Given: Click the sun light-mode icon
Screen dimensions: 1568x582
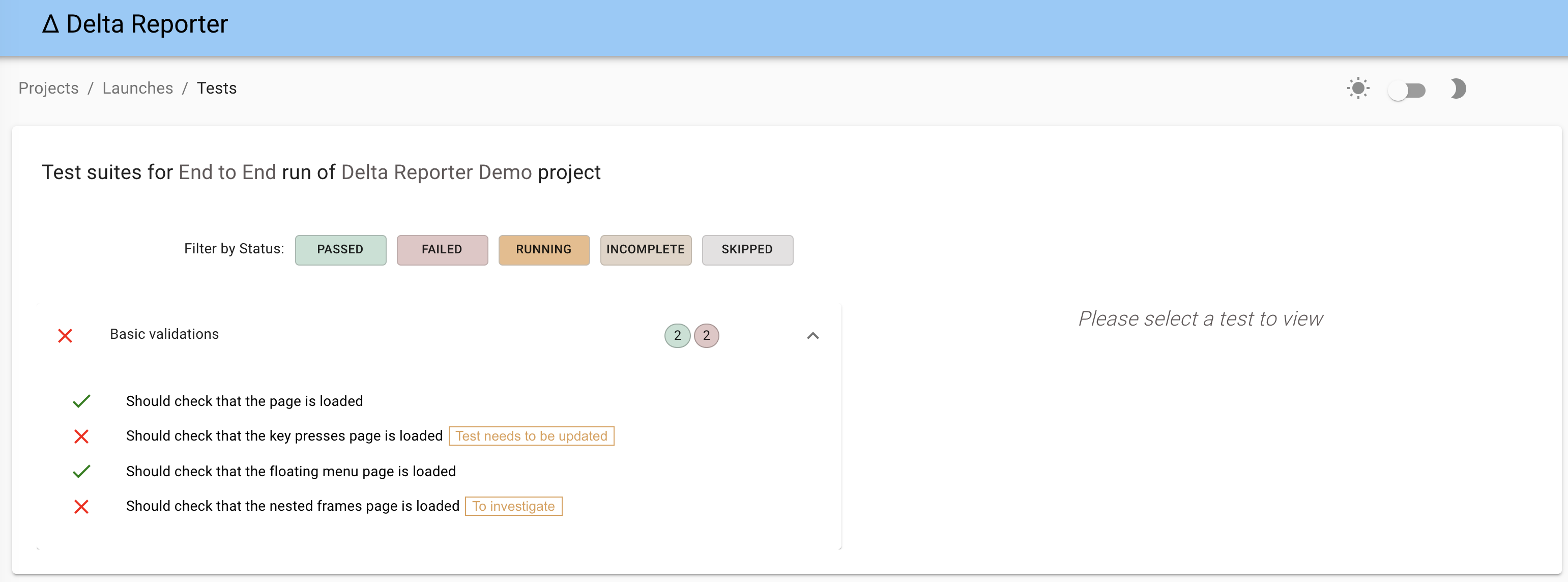Looking at the screenshot, I should click(1358, 89).
